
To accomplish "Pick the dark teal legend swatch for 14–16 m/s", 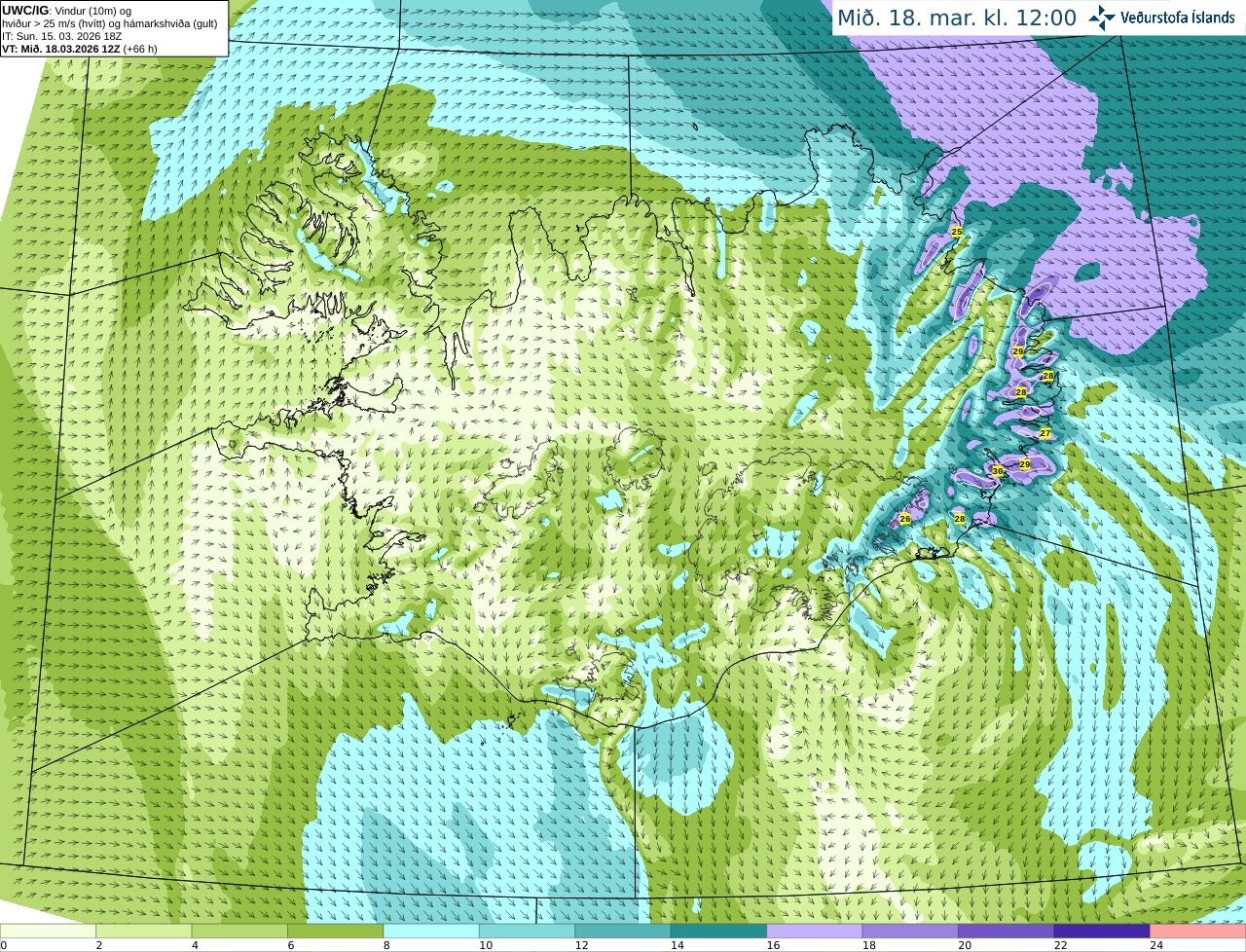I will pos(719,931).
